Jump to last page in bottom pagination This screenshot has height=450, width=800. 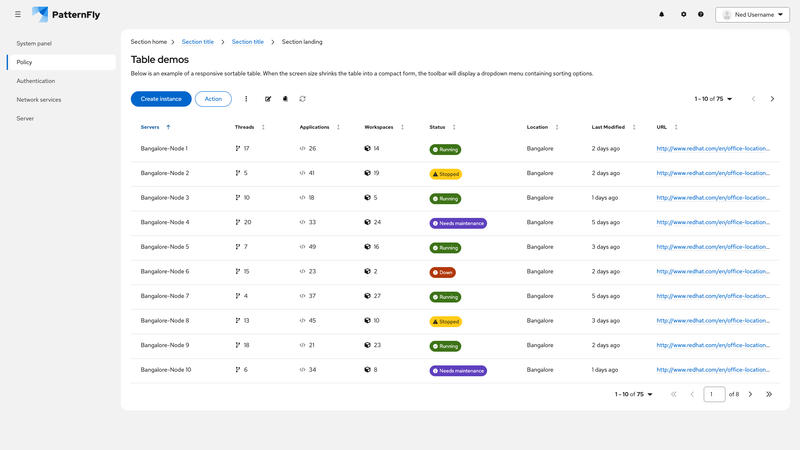tap(769, 394)
